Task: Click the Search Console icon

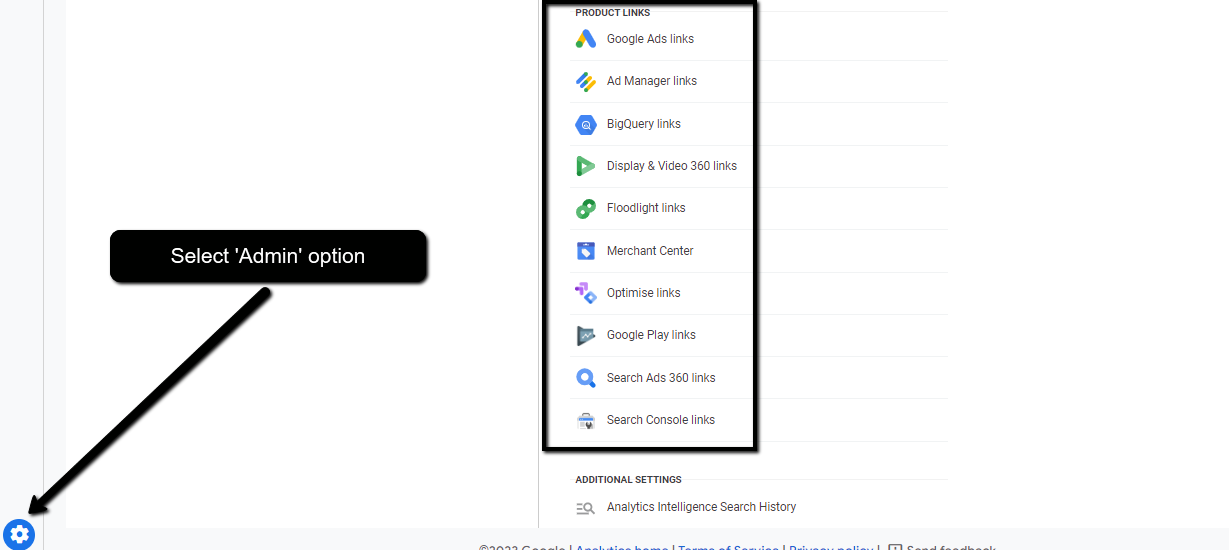Action: click(586, 421)
